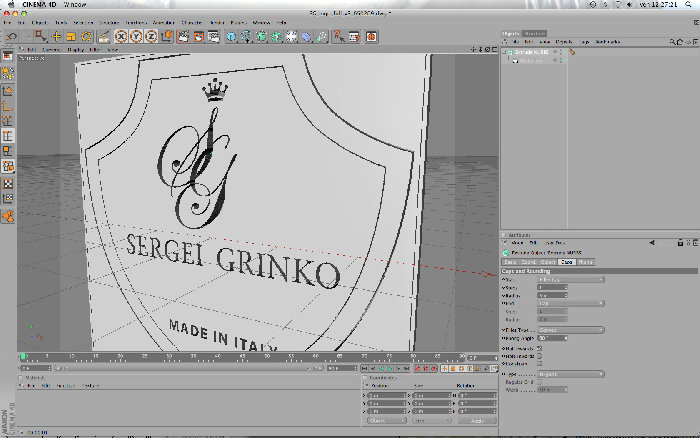
Task: Toggle the X axis lock
Action: click(x=121, y=37)
